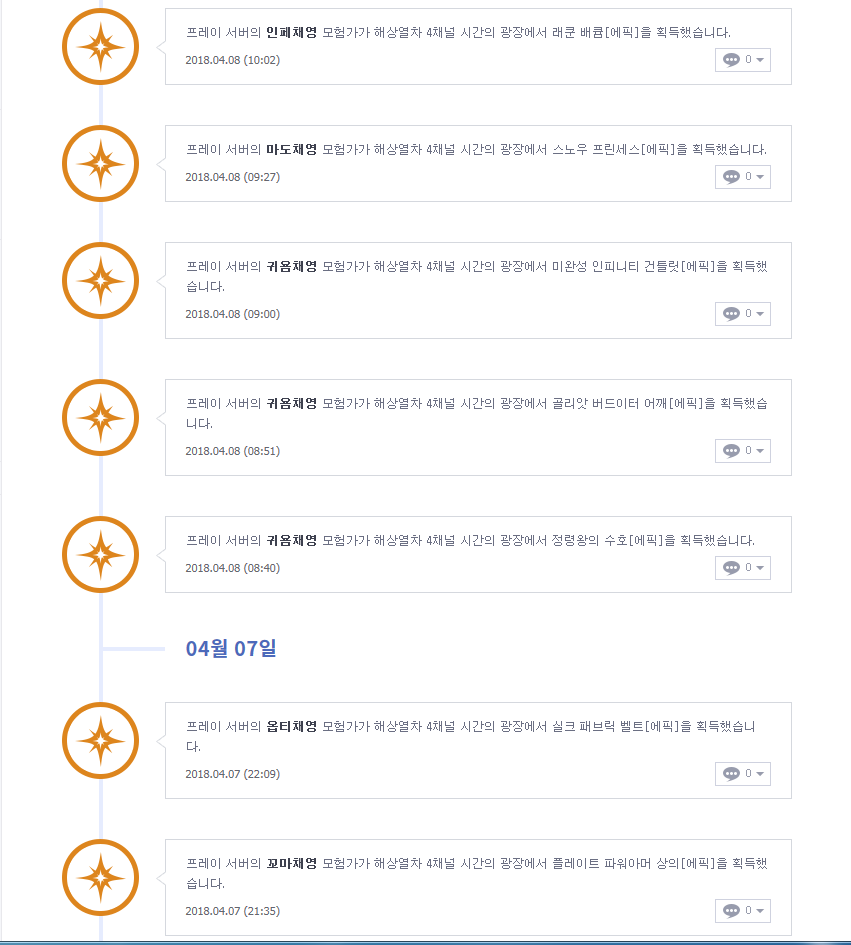Screen dimensions: 851x945
Task: Open the 꼬마채영 character name
Action: [291, 864]
